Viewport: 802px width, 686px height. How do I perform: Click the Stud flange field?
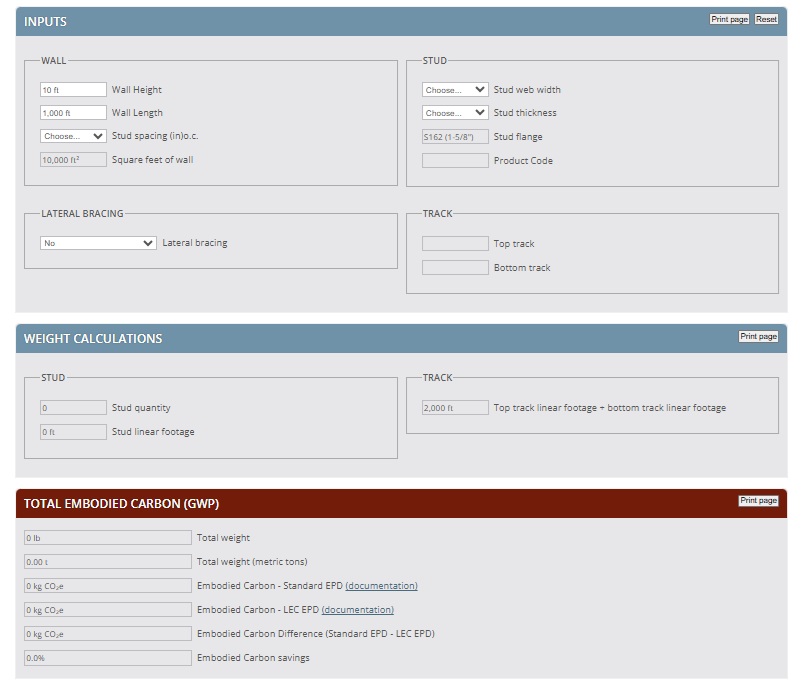coord(455,137)
